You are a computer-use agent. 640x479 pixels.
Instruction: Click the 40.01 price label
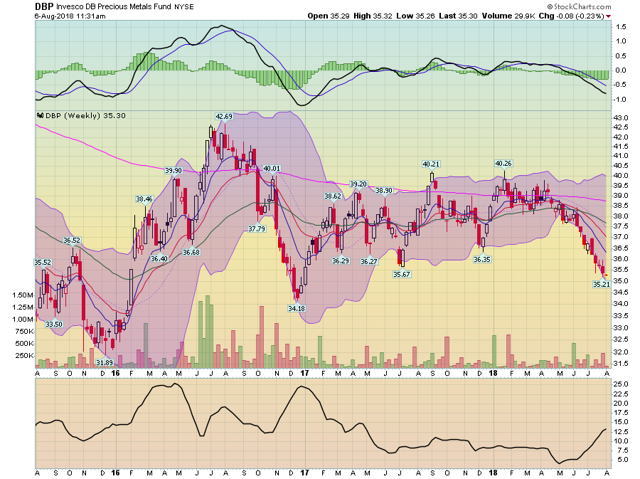(272, 169)
